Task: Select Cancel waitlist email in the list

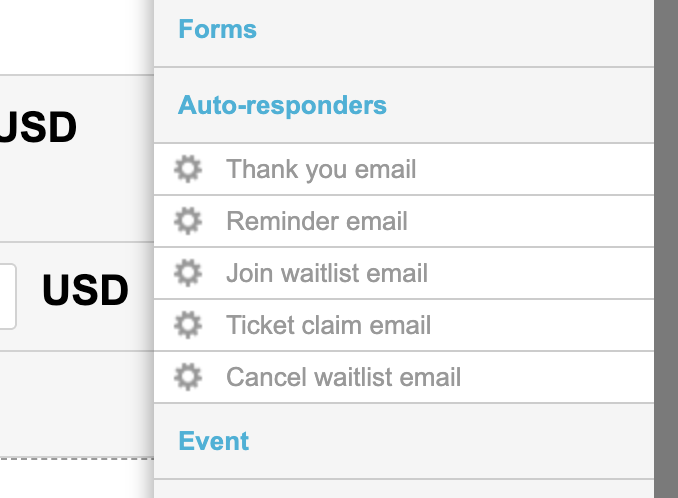Action: (x=343, y=377)
